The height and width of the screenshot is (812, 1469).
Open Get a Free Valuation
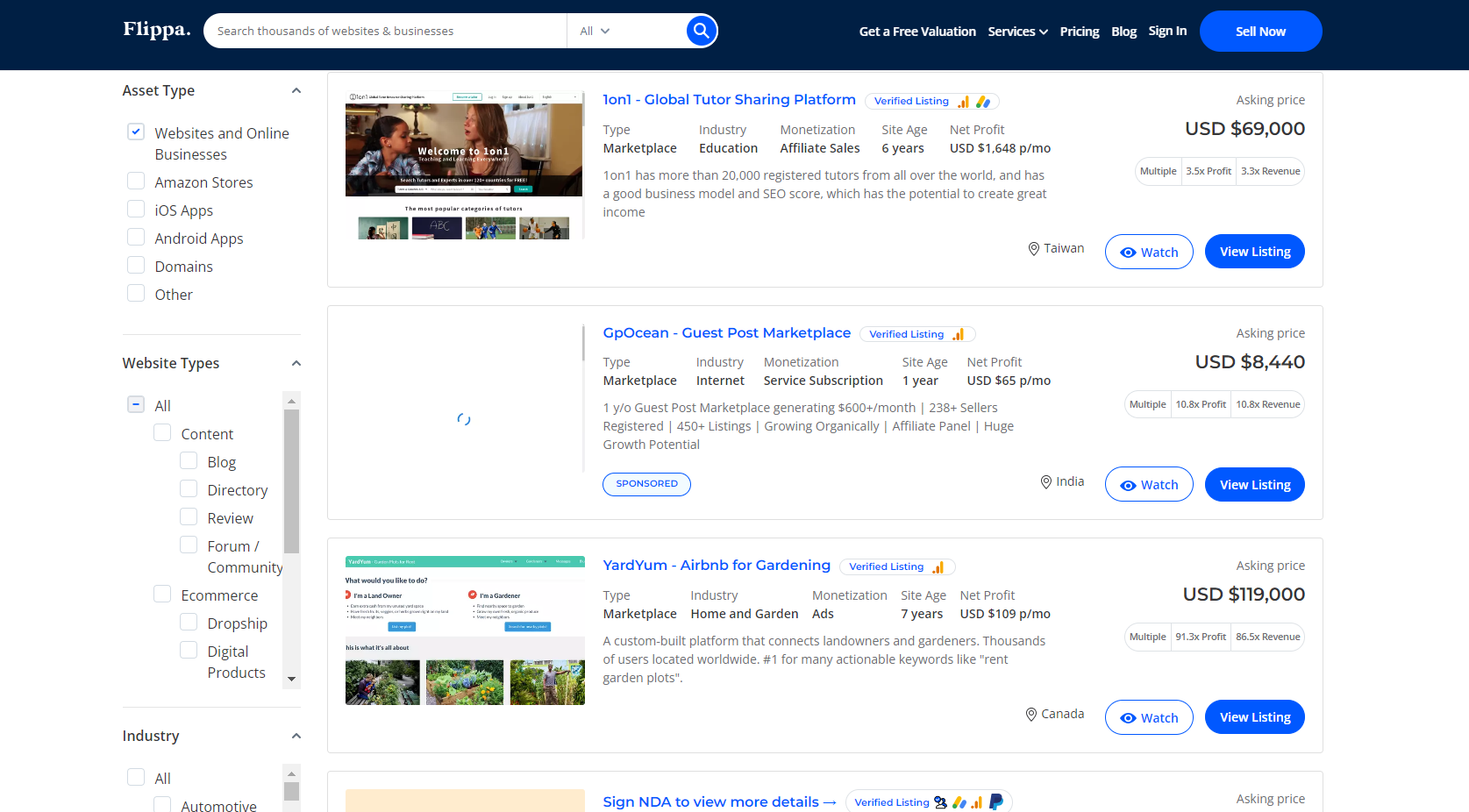(917, 32)
